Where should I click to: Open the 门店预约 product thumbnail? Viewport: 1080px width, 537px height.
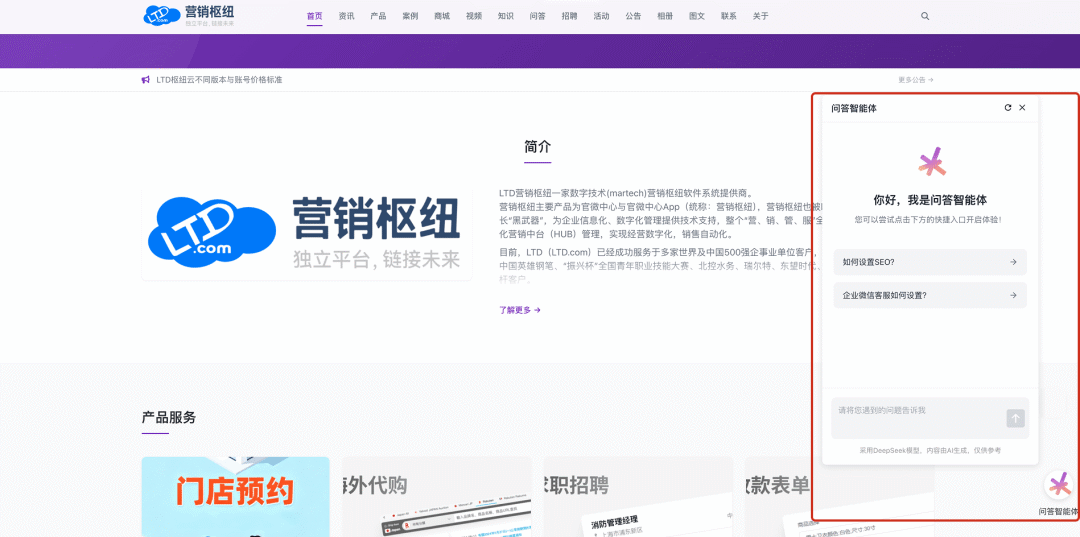click(235, 496)
